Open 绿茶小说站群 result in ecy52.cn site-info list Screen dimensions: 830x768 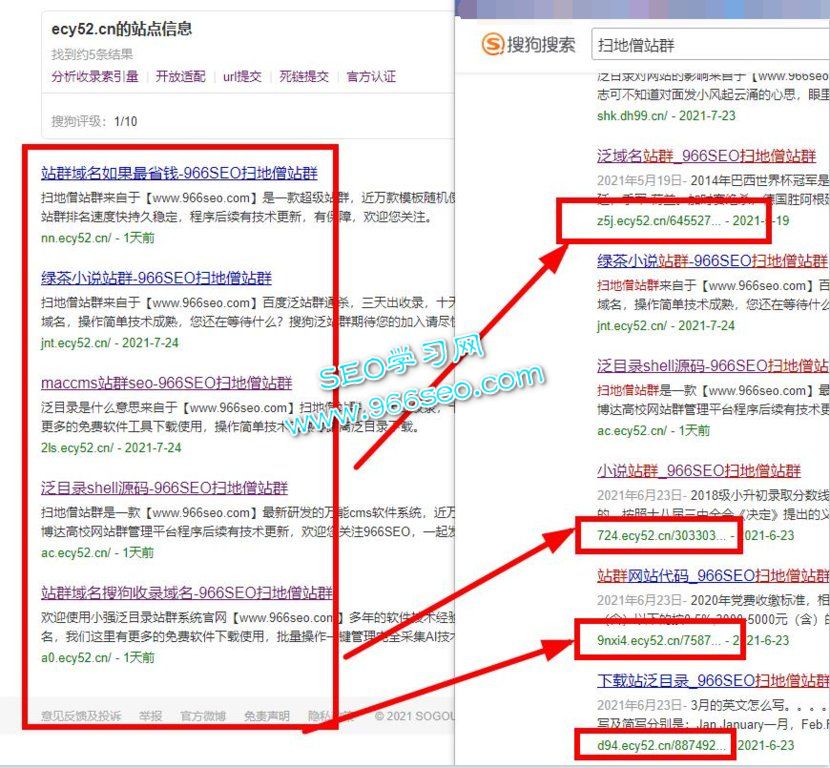pos(156,278)
